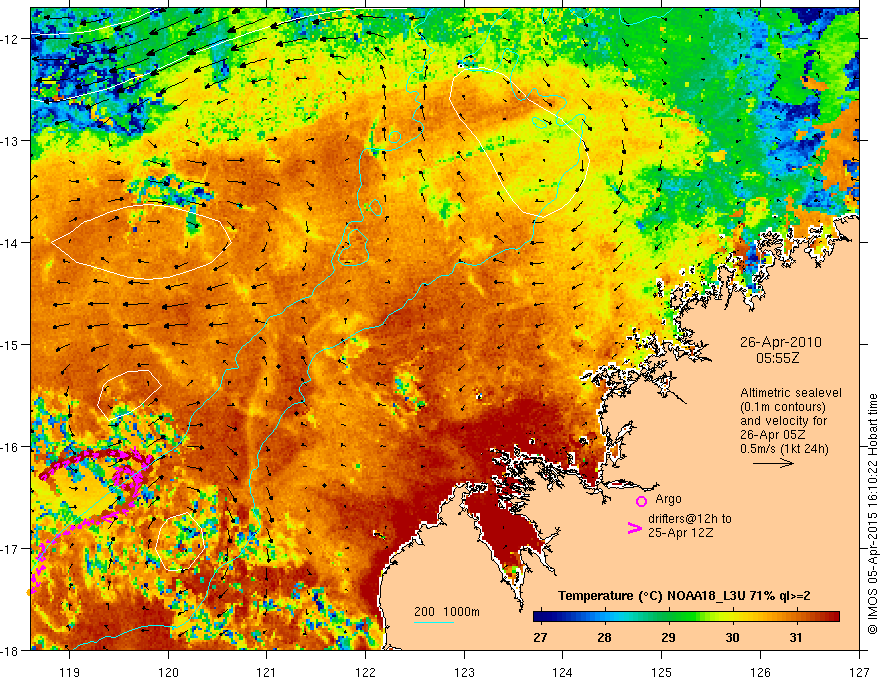The image size is (880, 680).
Task: Click the Argo legend label
Action: (x=668, y=499)
